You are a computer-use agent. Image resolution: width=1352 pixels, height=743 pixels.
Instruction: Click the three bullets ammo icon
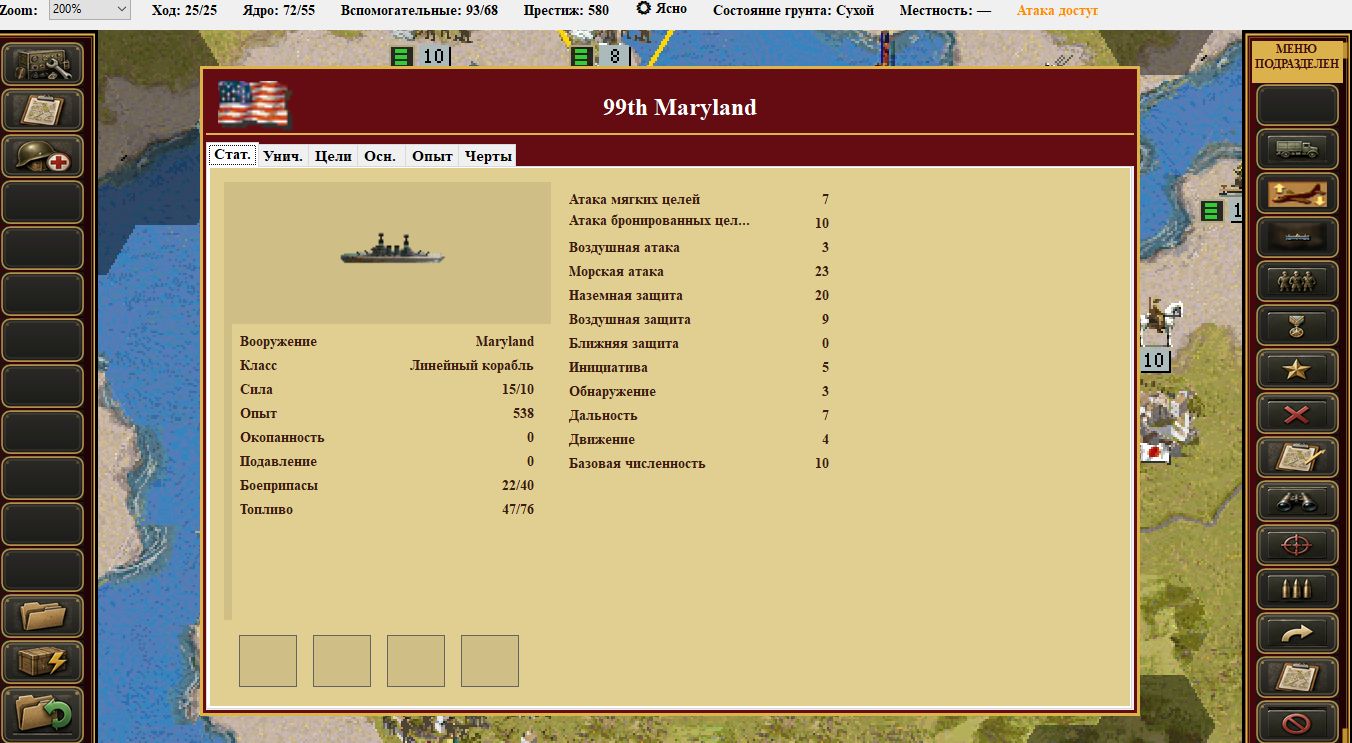(1297, 589)
